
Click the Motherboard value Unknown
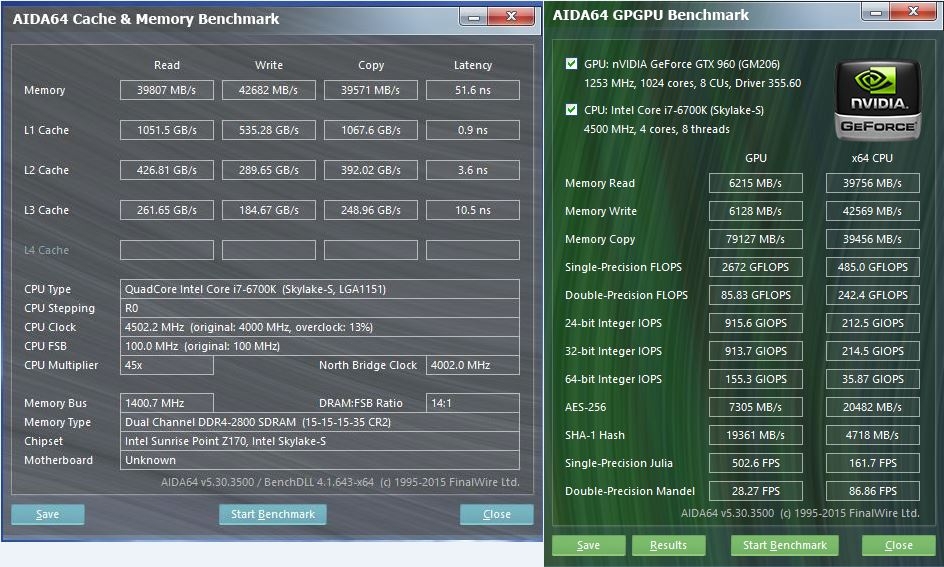click(320, 460)
